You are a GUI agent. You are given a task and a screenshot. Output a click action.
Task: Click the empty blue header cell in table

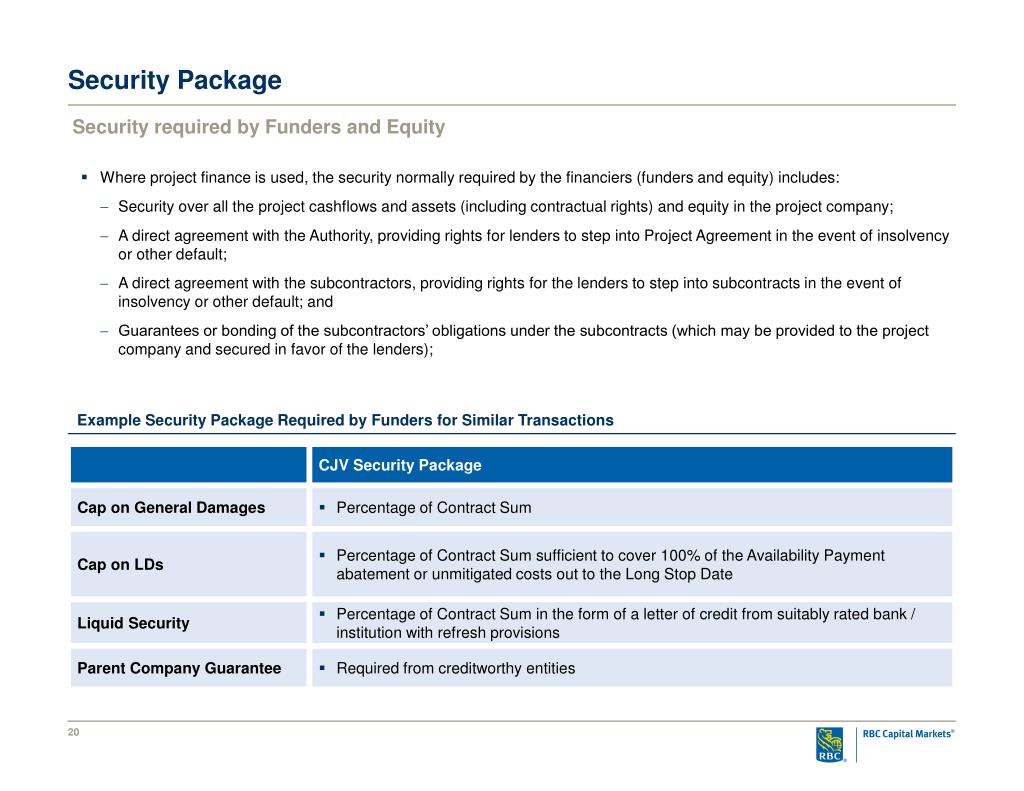[x=188, y=465]
